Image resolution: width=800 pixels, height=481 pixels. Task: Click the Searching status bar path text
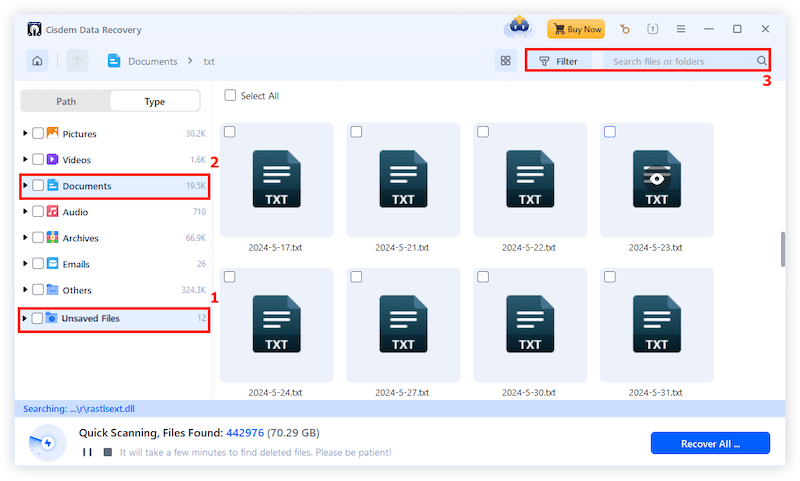[x=79, y=409]
